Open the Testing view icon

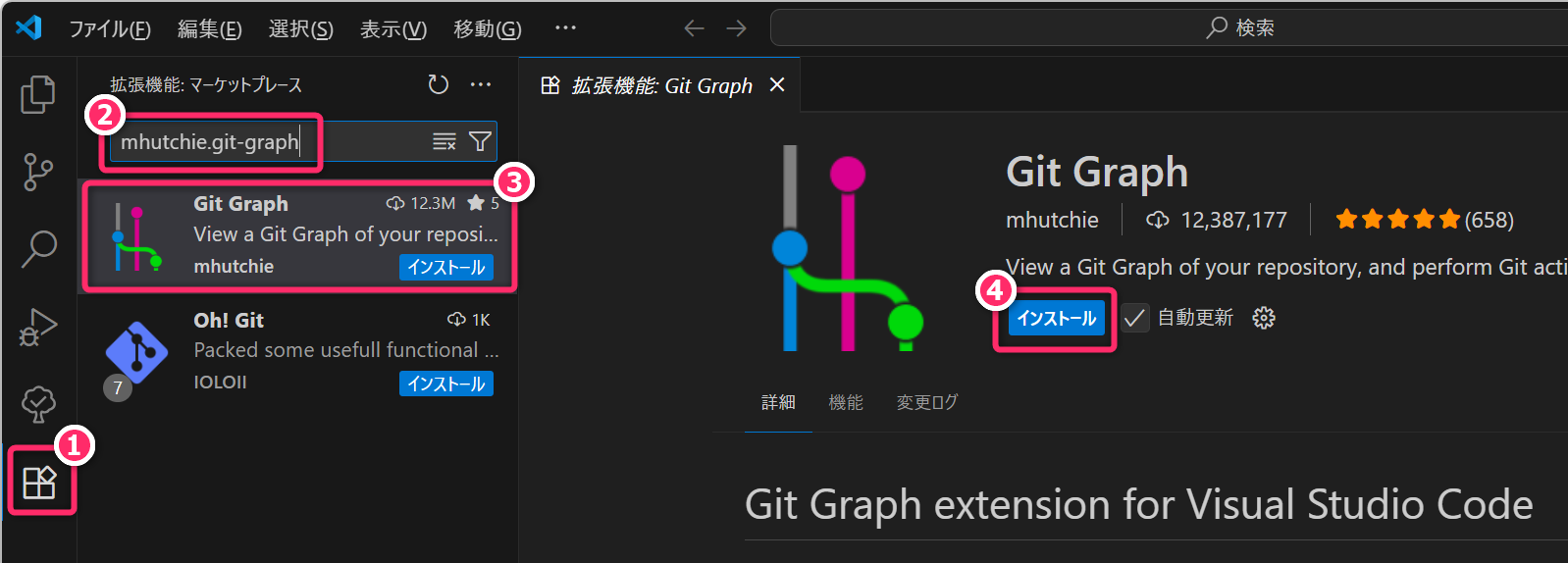(x=38, y=403)
